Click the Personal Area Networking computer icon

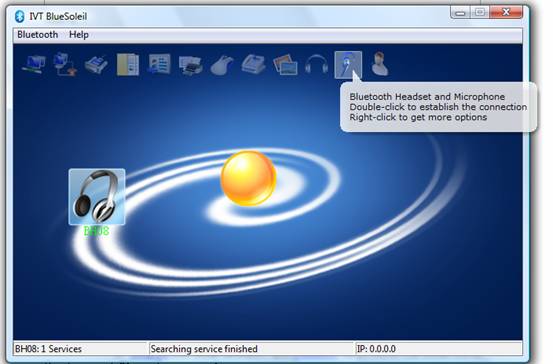click(x=34, y=65)
